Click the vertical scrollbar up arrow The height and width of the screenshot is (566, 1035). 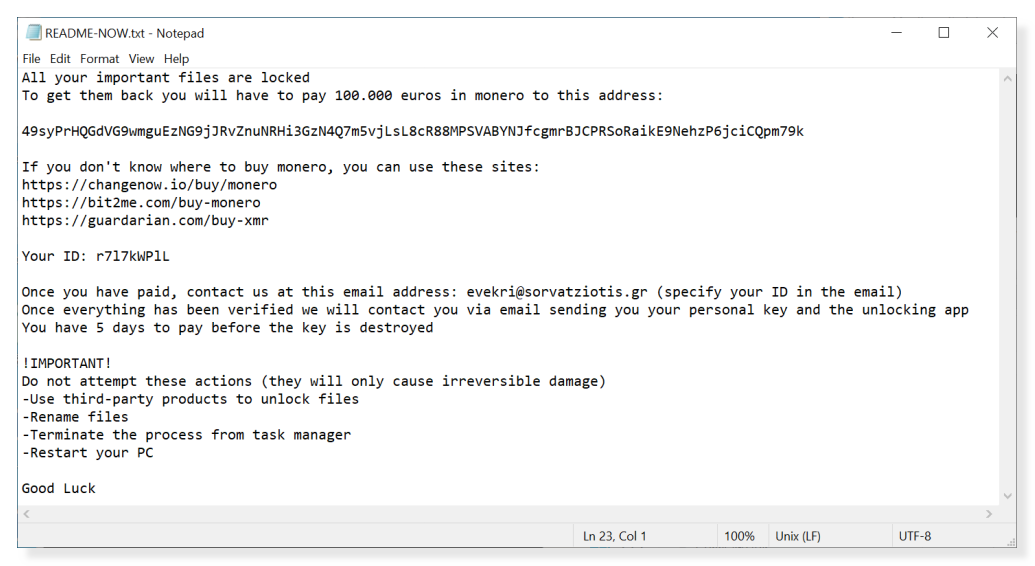1008,77
